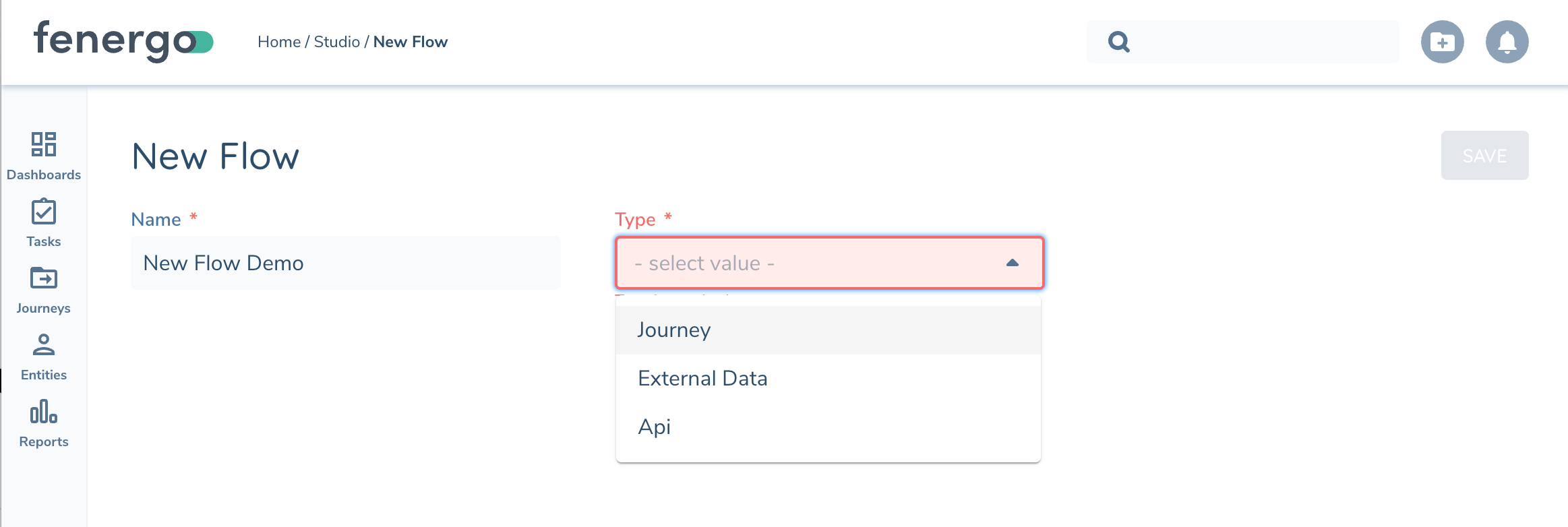Go to Home via the breadcrumb
Image resolution: width=1568 pixels, height=527 pixels.
279,41
